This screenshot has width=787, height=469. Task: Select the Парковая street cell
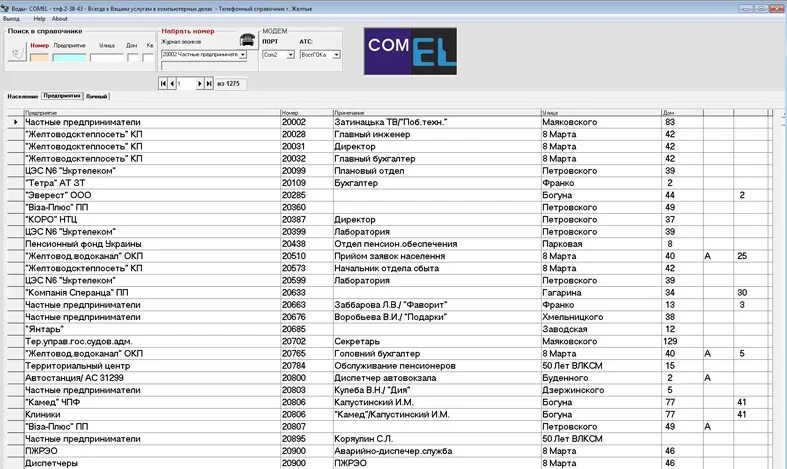click(x=601, y=244)
